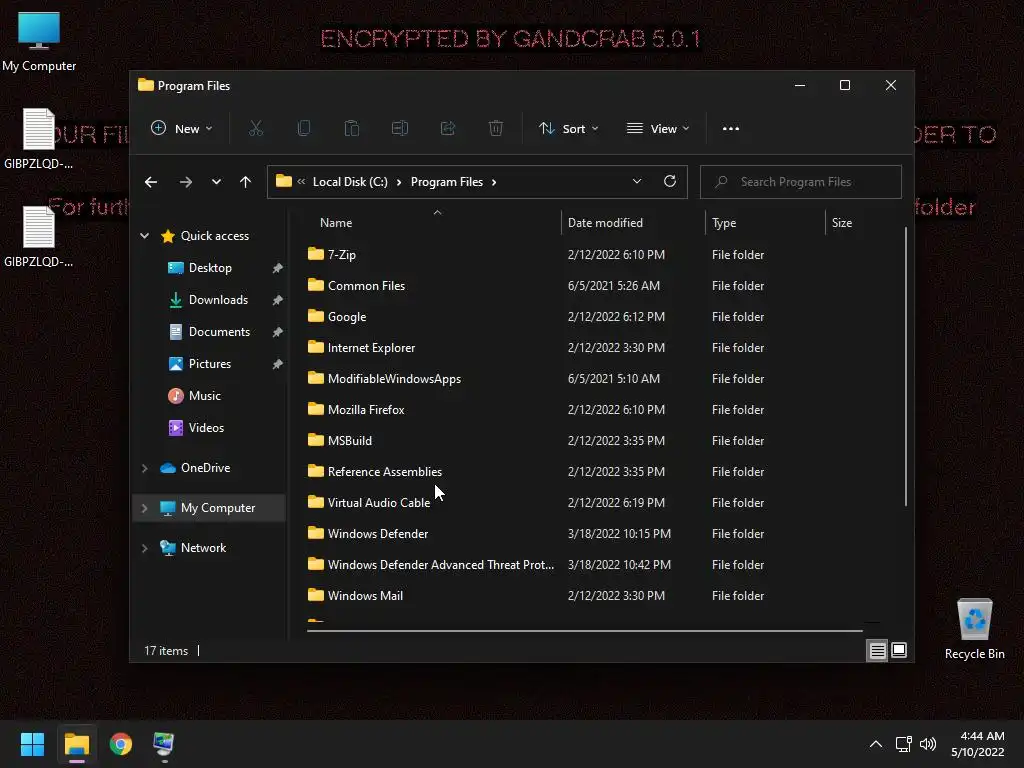Click the network icon in system tray

(x=904, y=744)
